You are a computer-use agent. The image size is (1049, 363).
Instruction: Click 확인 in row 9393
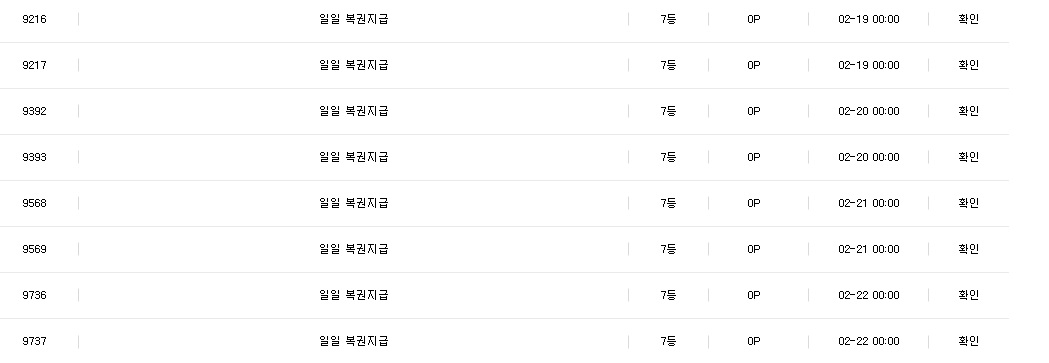tap(968, 157)
